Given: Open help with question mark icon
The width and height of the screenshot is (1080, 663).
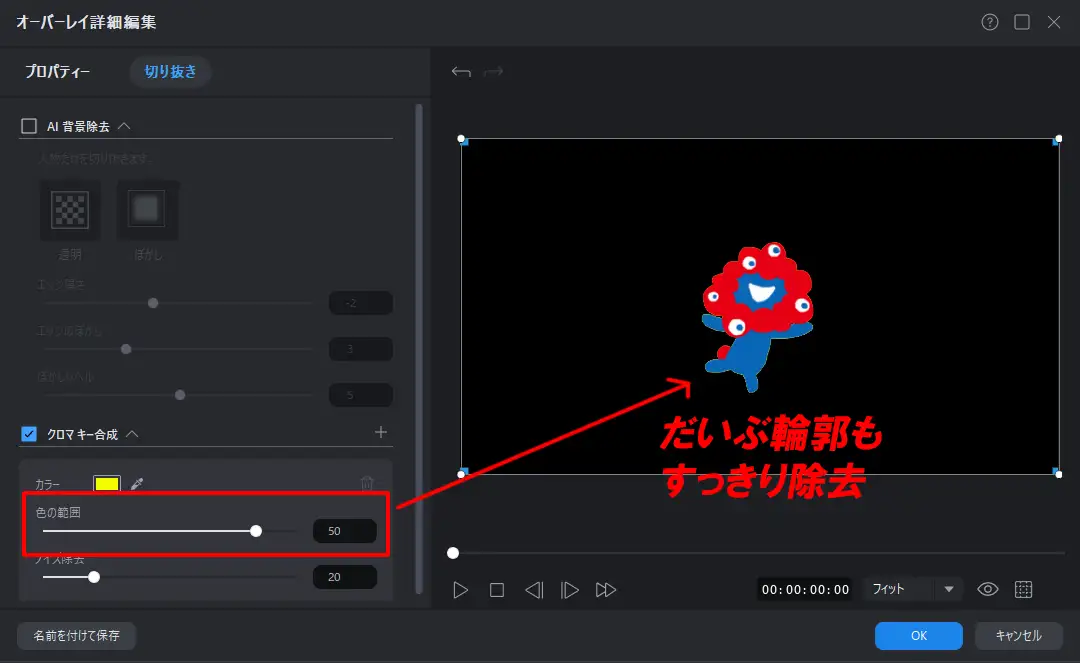Looking at the screenshot, I should (990, 22).
